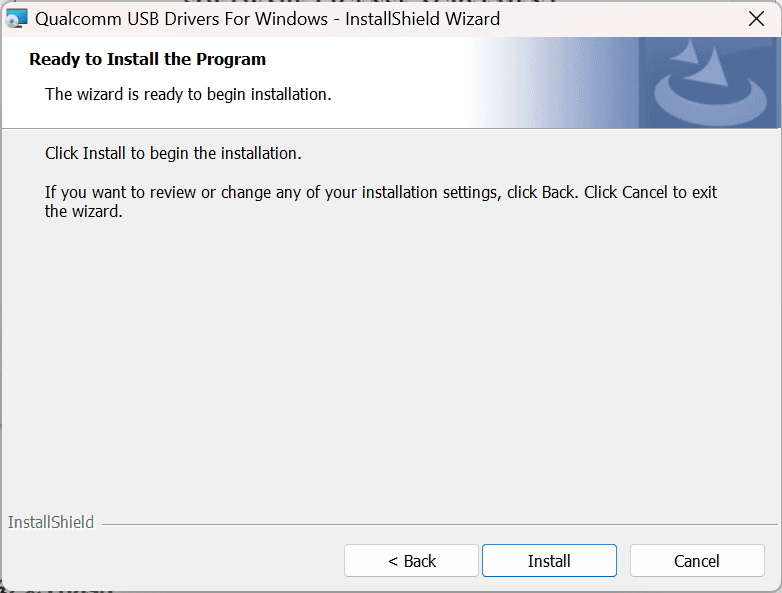
Task: Click the installer icon in the title bar
Action: pos(16,19)
